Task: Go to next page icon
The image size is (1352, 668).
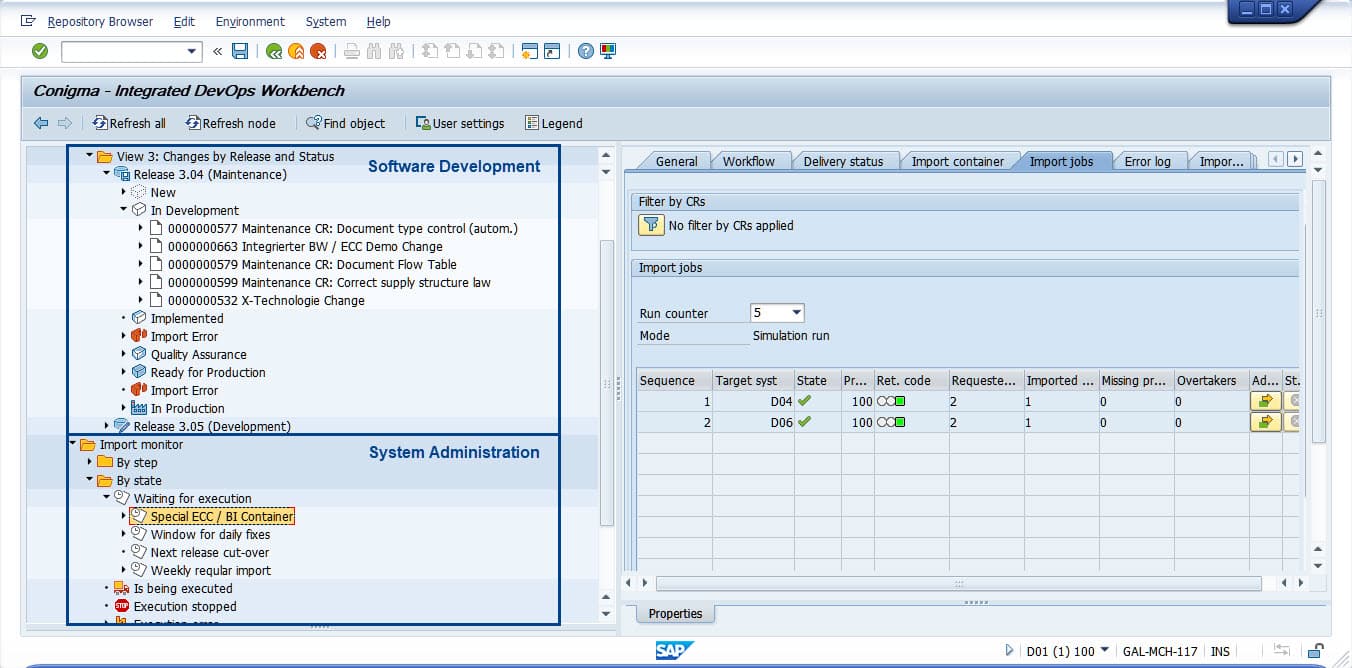Action: (x=474, y=51)
